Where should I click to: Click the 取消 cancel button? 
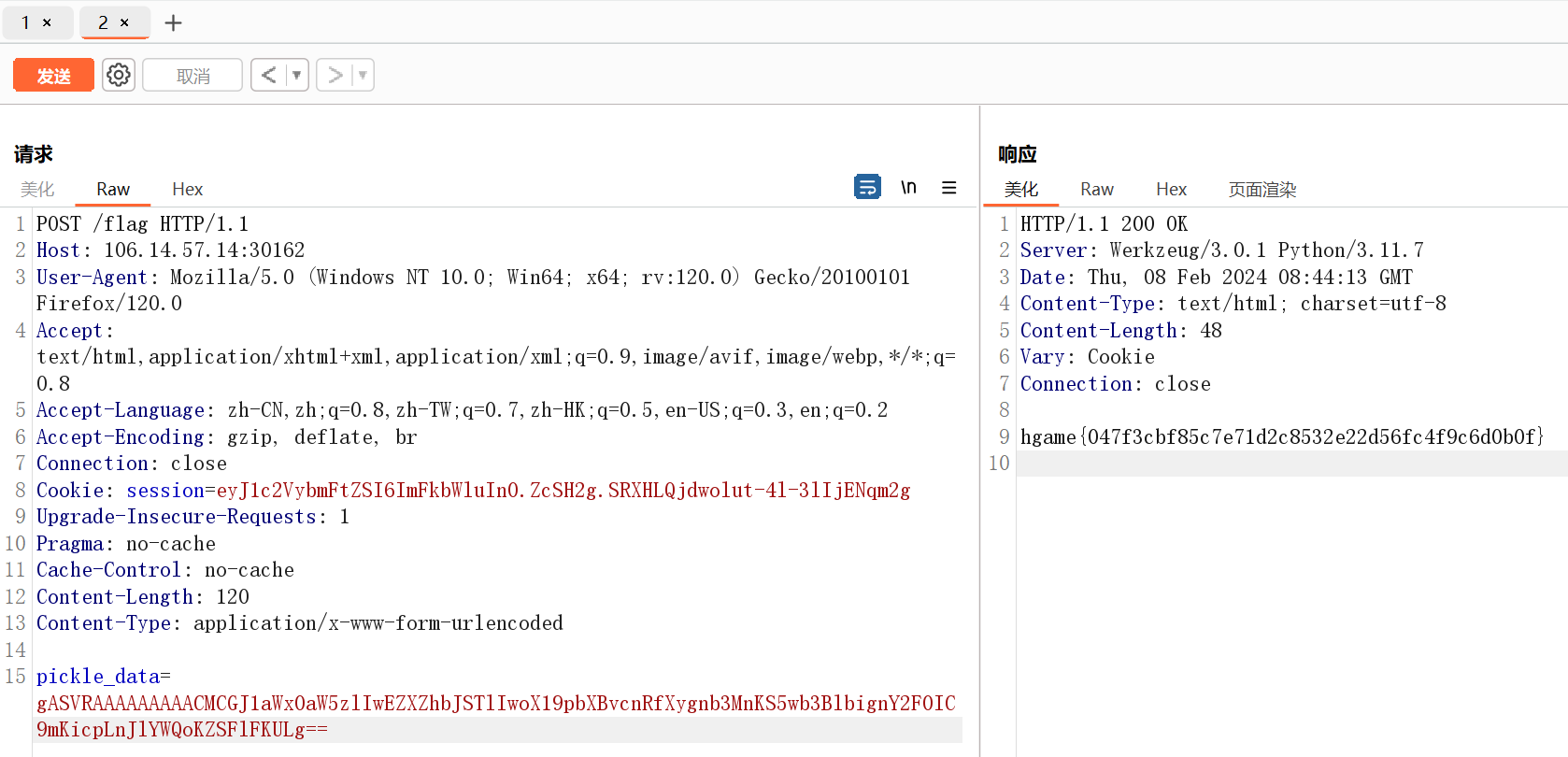tap(192, 75)
